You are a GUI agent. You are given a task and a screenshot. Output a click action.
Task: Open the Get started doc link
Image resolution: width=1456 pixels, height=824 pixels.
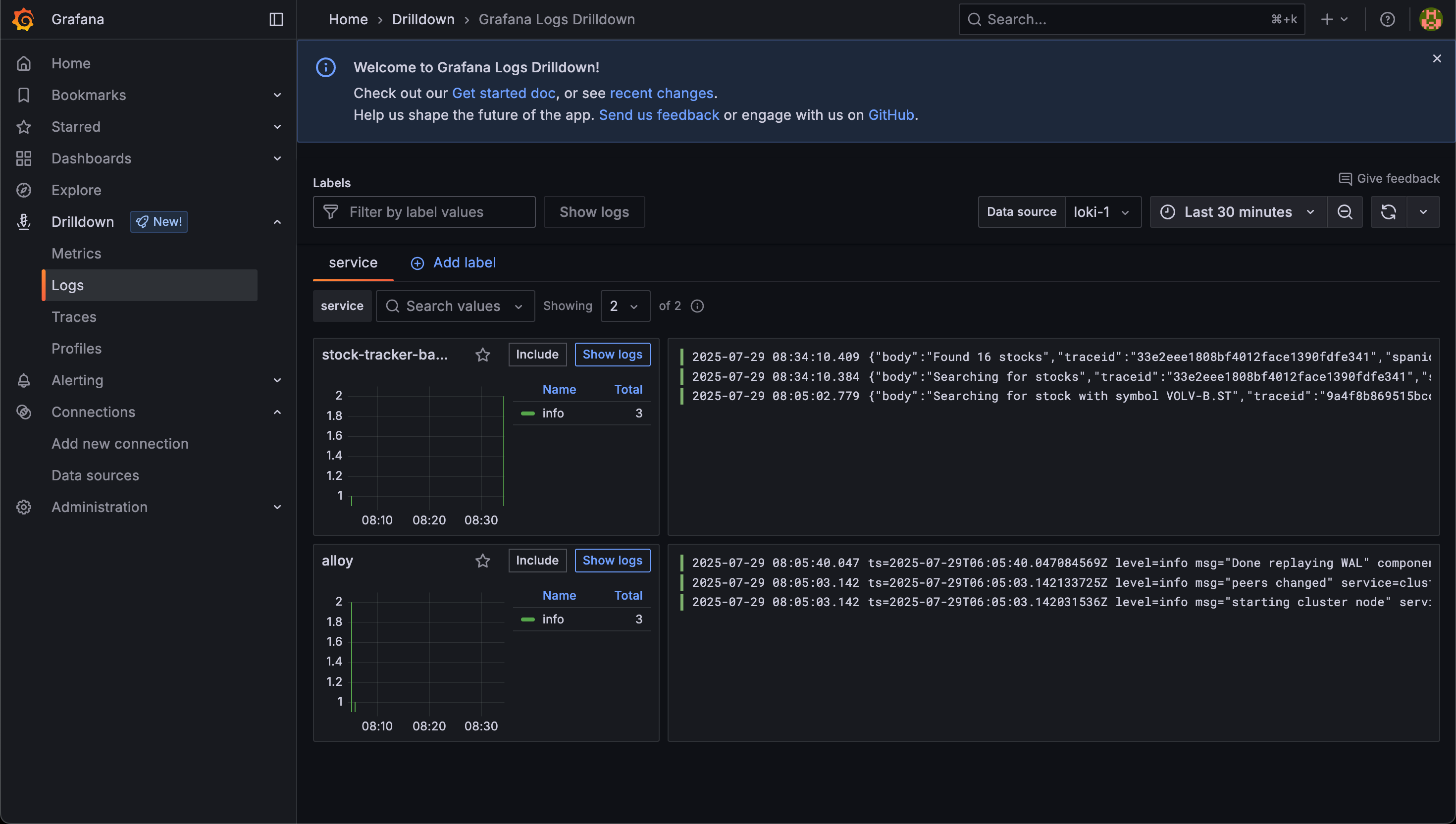504,93
